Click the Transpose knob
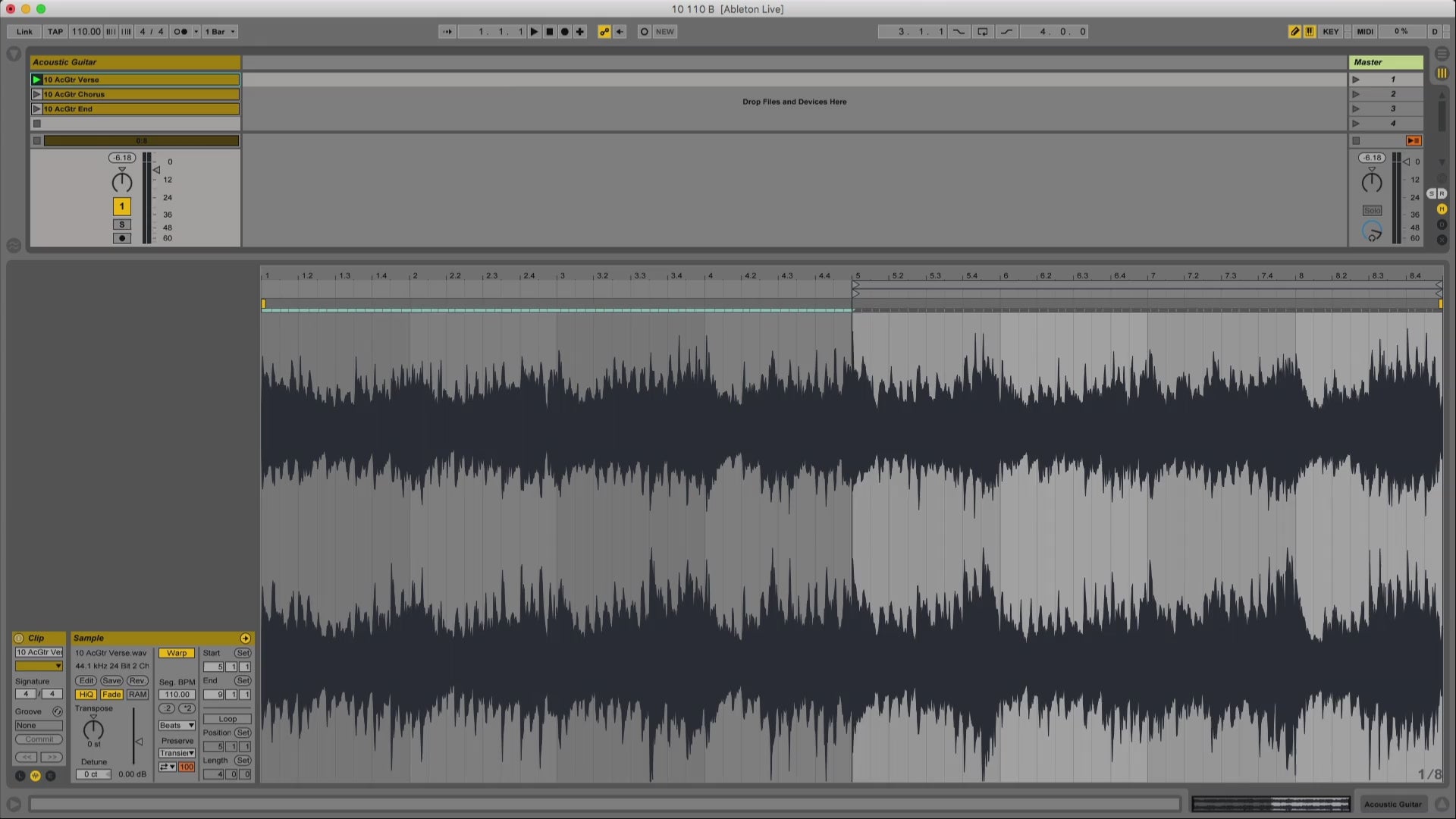Viewport: 1456px width, 819px height. [93, 729]
